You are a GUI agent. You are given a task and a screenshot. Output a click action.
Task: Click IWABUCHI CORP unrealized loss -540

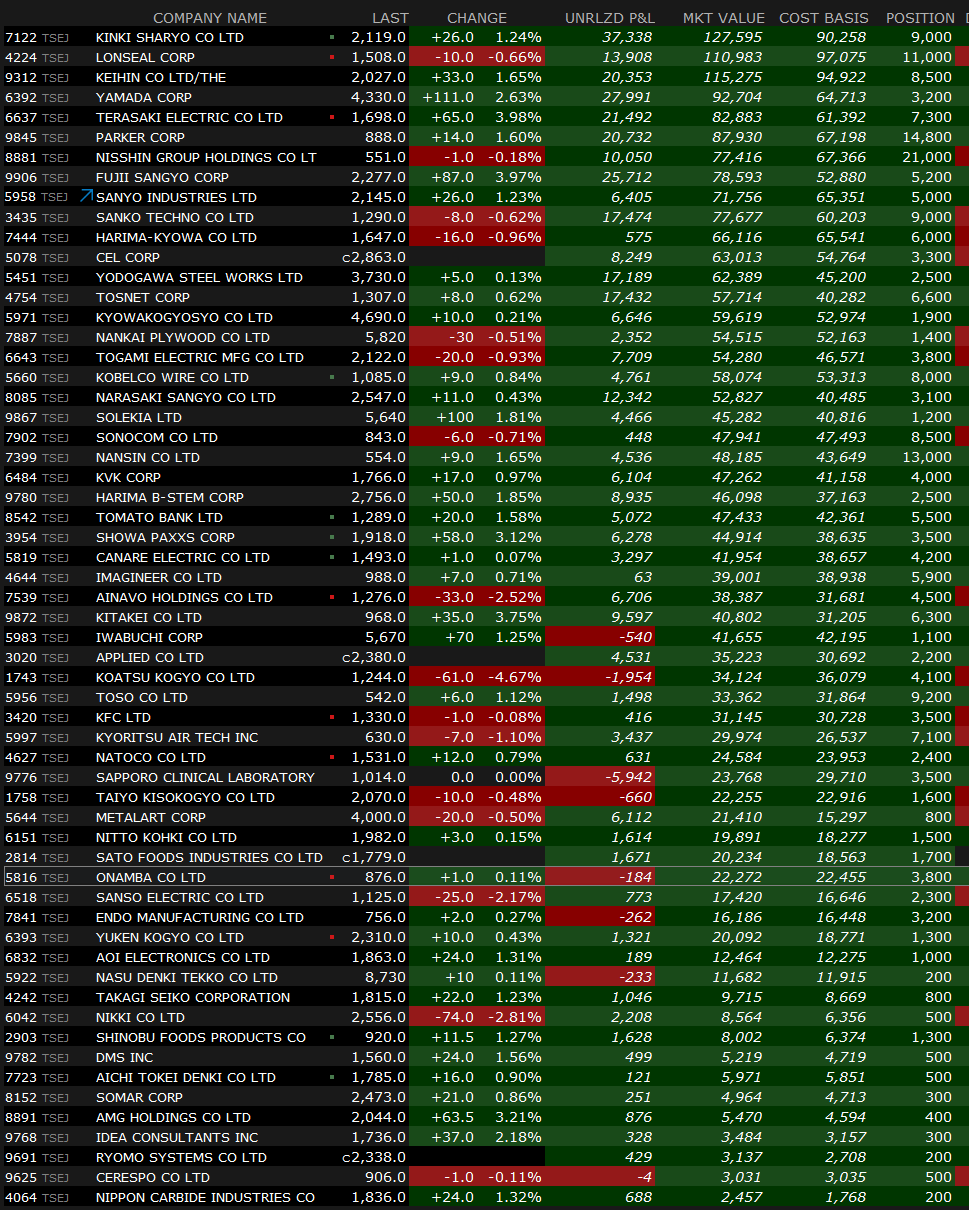click(636, 637)
